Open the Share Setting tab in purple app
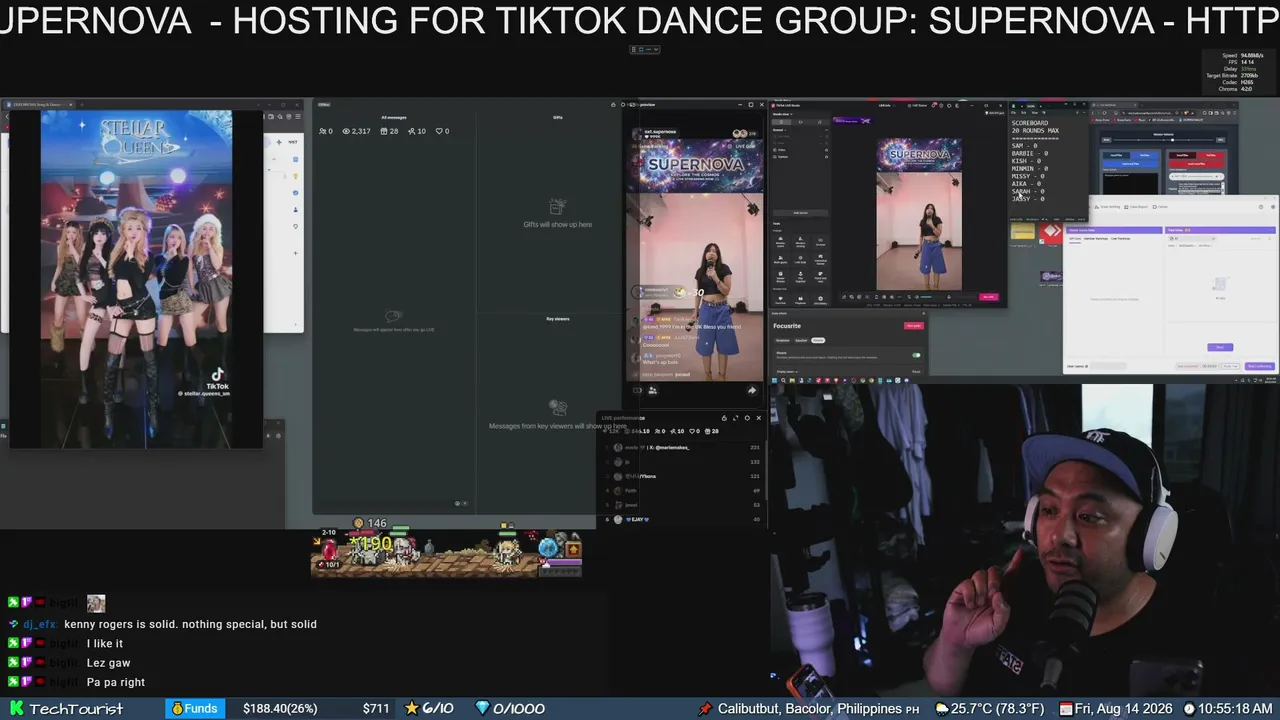Viewport: 1280px width, 720px height. [x=1108, y=207]
